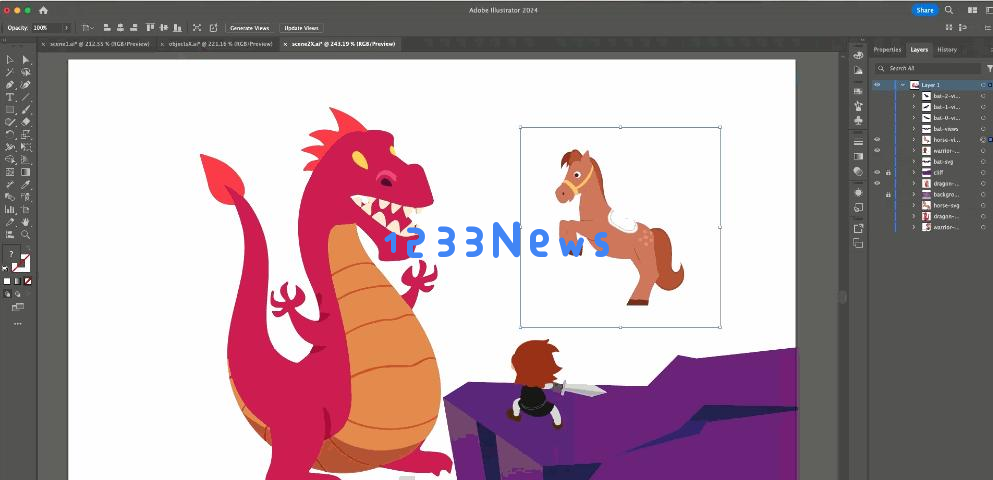Pick the Hand tool
The height and width of the screenshot is (480, 993).
click(26, 222)
